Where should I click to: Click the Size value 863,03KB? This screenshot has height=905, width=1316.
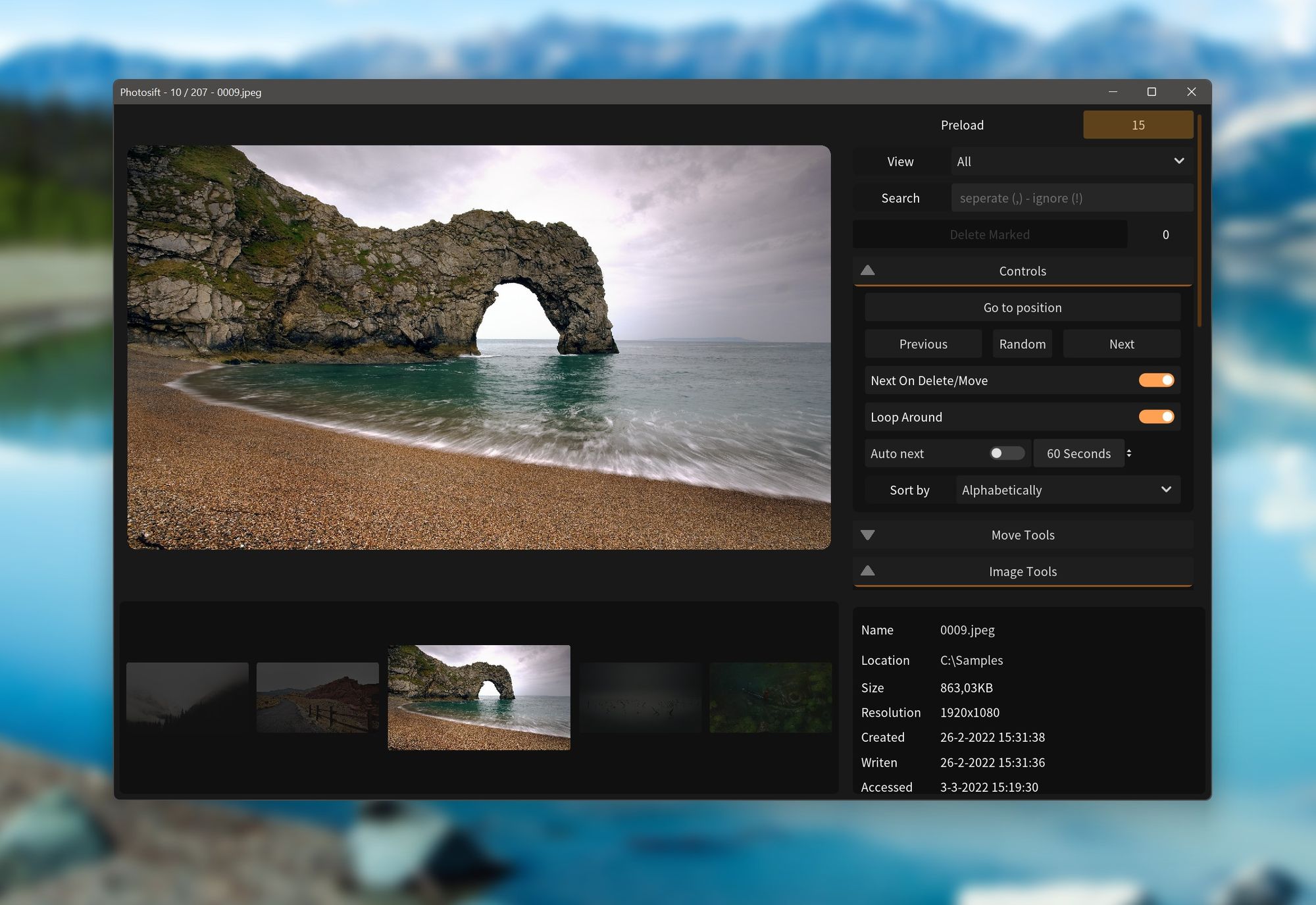966,688
